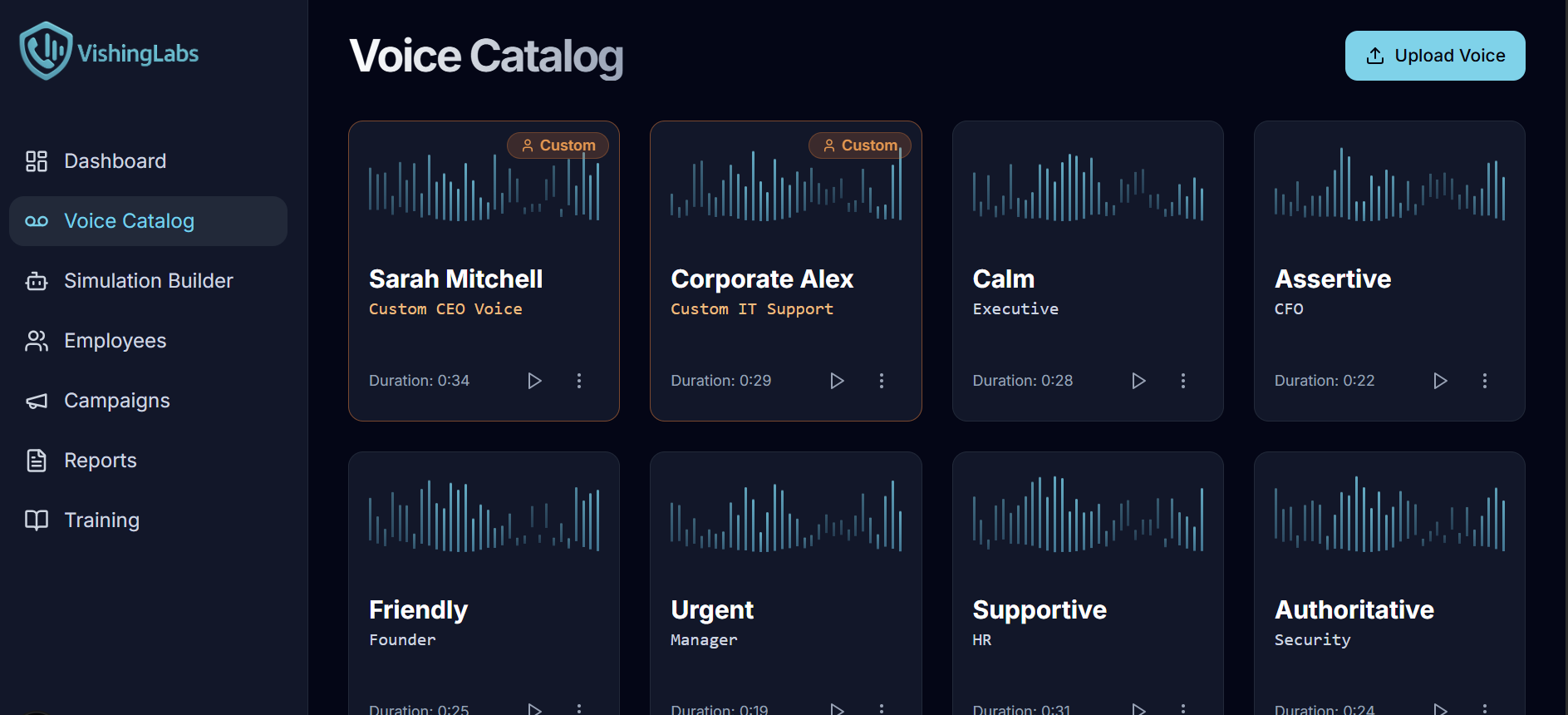Click the Executive role label

pyautogui.click(x=1015, y=308)
